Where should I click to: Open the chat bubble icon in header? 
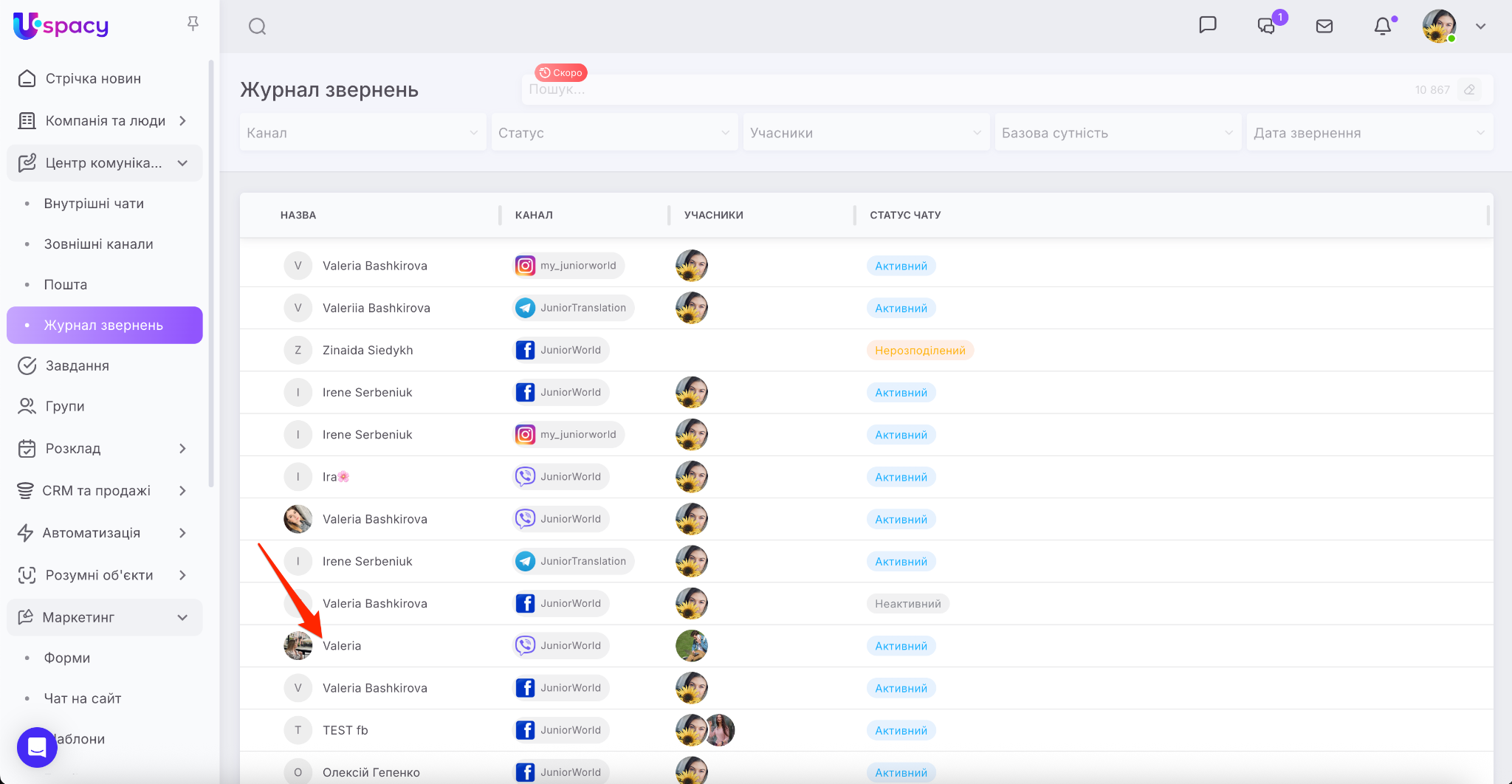(x=1207, y=25)
